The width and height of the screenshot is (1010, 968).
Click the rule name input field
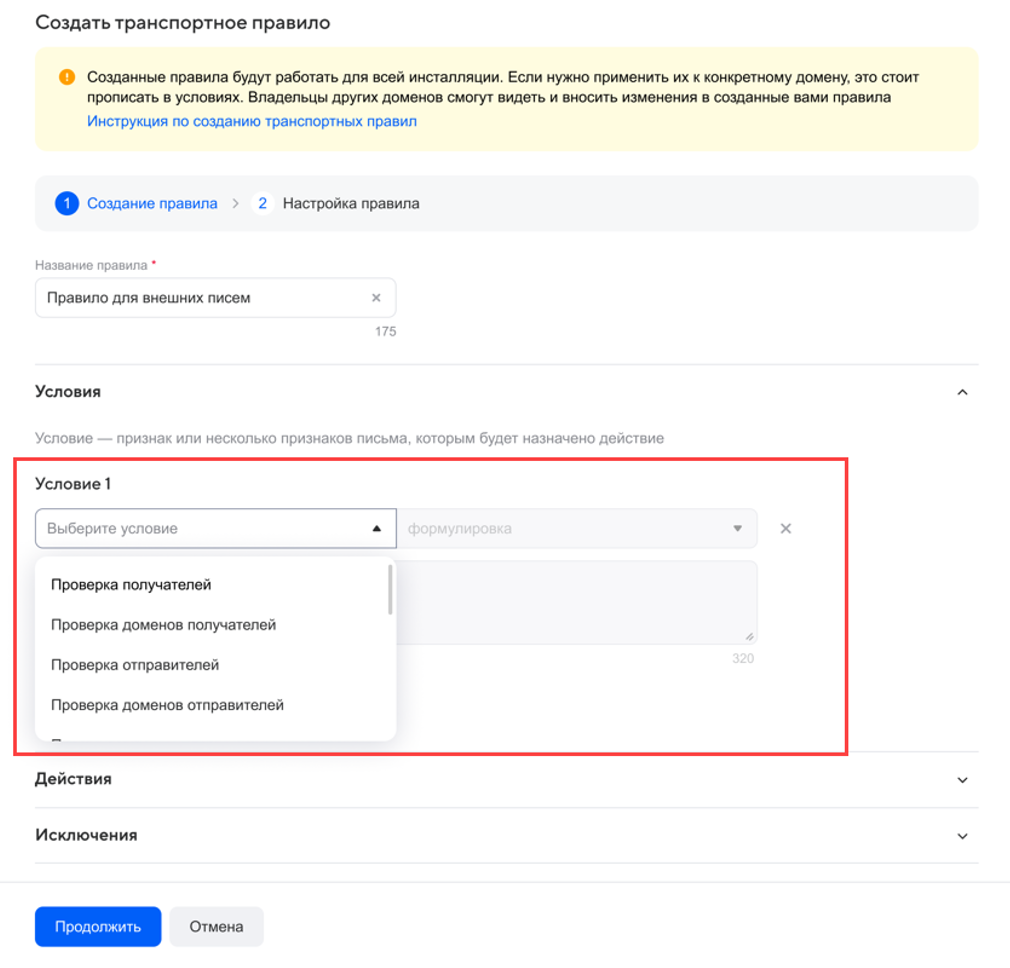(200, 298)
